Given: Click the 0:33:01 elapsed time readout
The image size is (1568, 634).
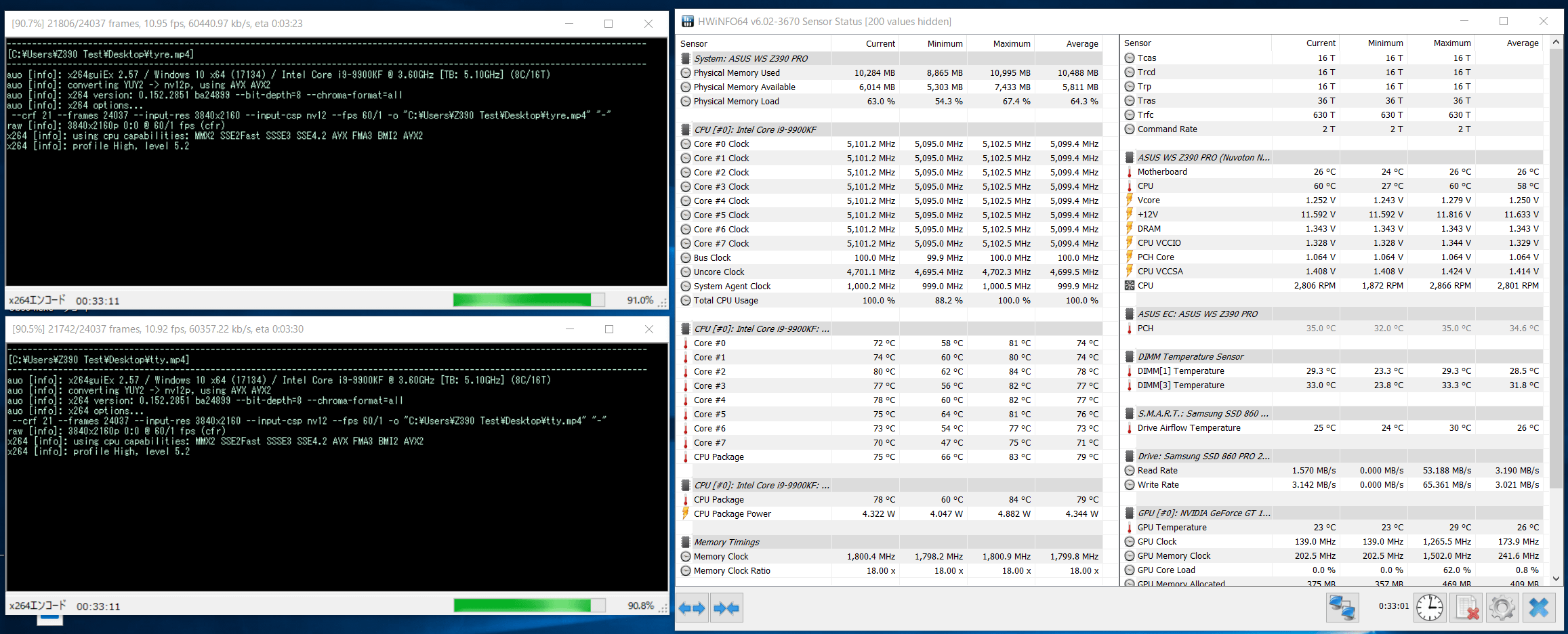Looking at the screenshot, I should click(1393, 606).
